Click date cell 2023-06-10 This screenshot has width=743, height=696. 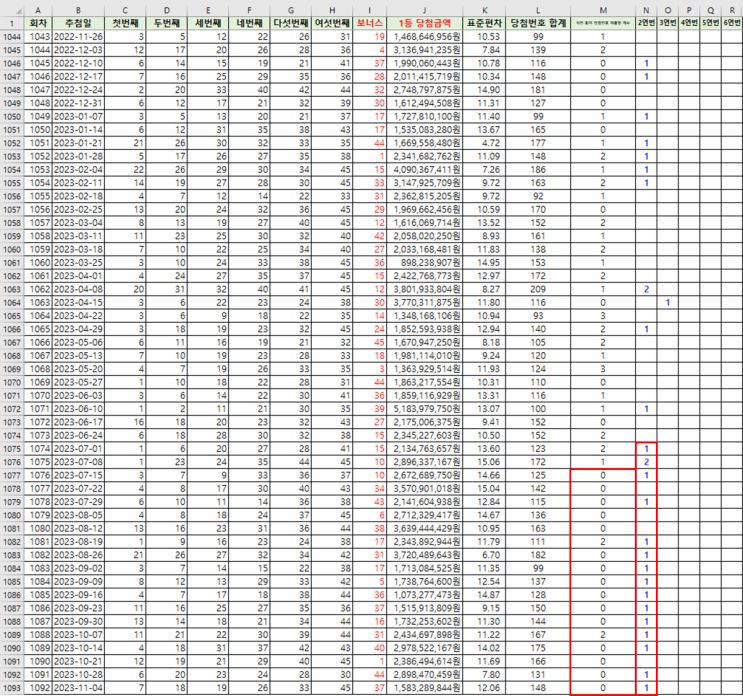78,408
